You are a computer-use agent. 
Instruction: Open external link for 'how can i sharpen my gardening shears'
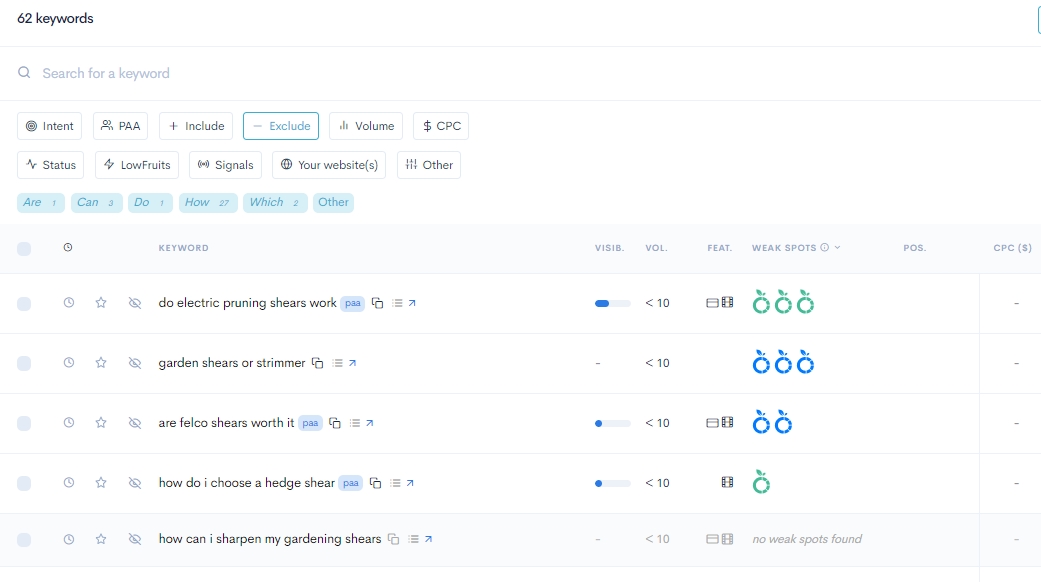pos(428,539)
